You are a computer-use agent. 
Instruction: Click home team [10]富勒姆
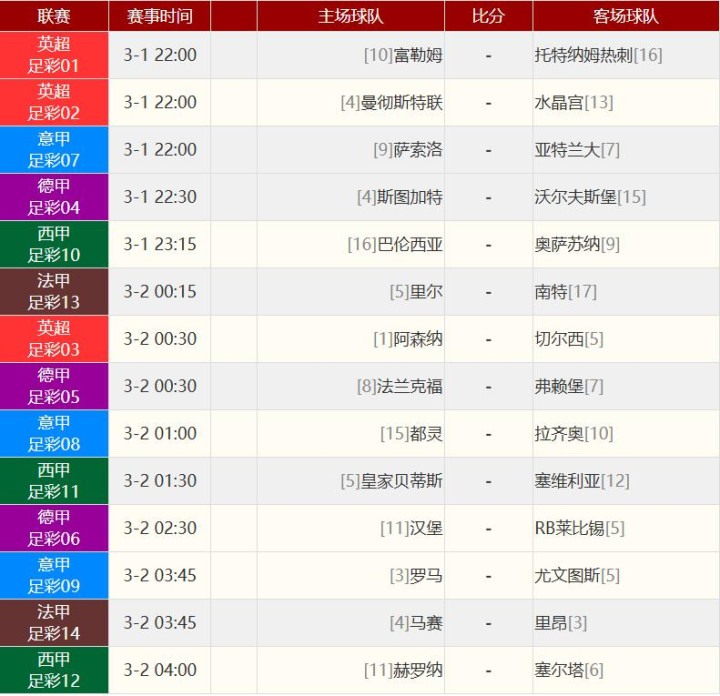tap(403, 56)
